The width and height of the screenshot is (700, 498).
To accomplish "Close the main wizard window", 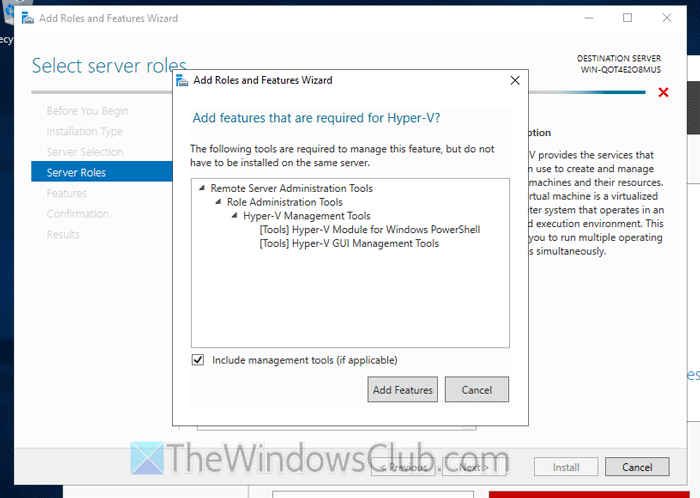I will [667, 18].
